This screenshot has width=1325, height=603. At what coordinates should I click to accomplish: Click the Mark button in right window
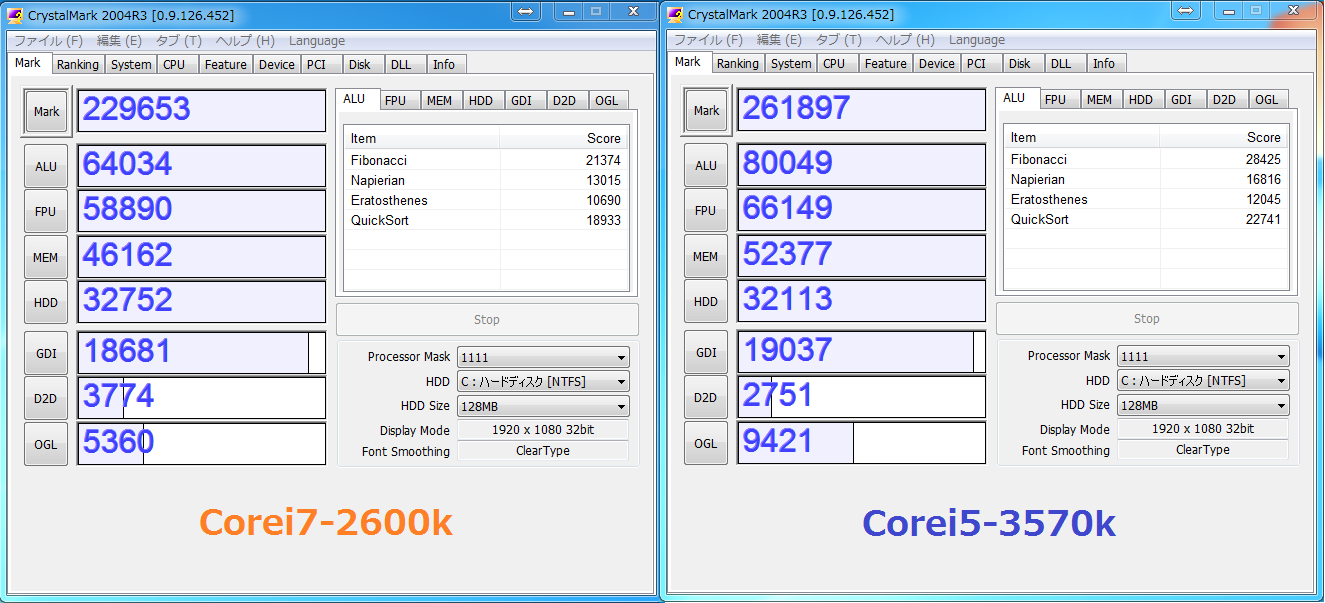707,111
